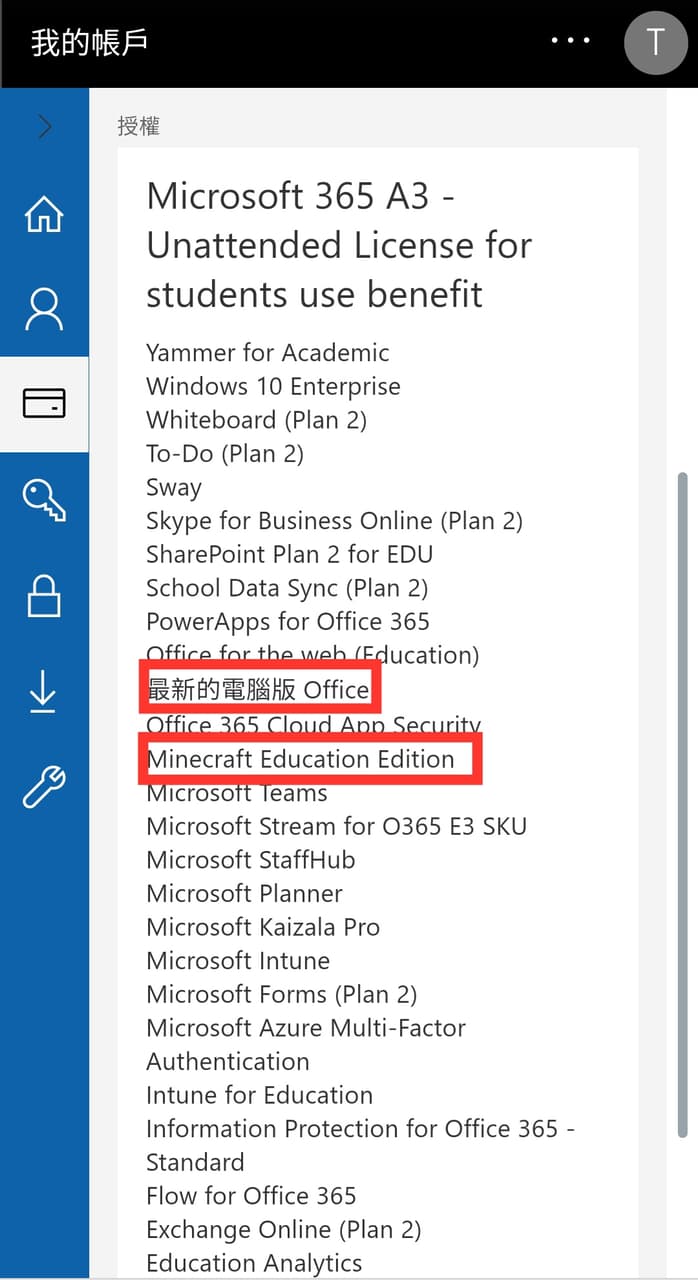Viewport: 698px width, 1280px height.
Task: Click Office for the web (Education)
Action: click(x=313, y=656)
